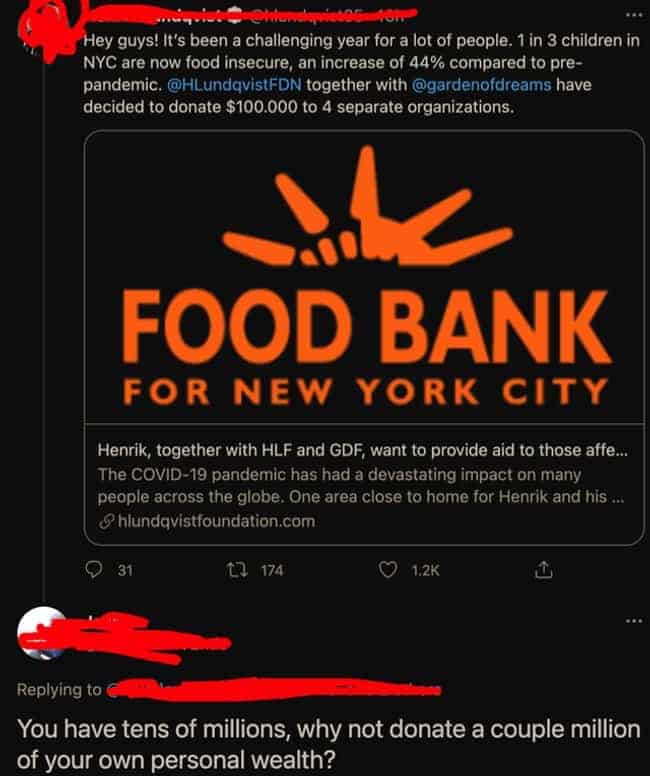The image size is (650, 776).
Task: Click the chain link icon beside hlundqvistfoundation.com
Action: tap(106, 521)
